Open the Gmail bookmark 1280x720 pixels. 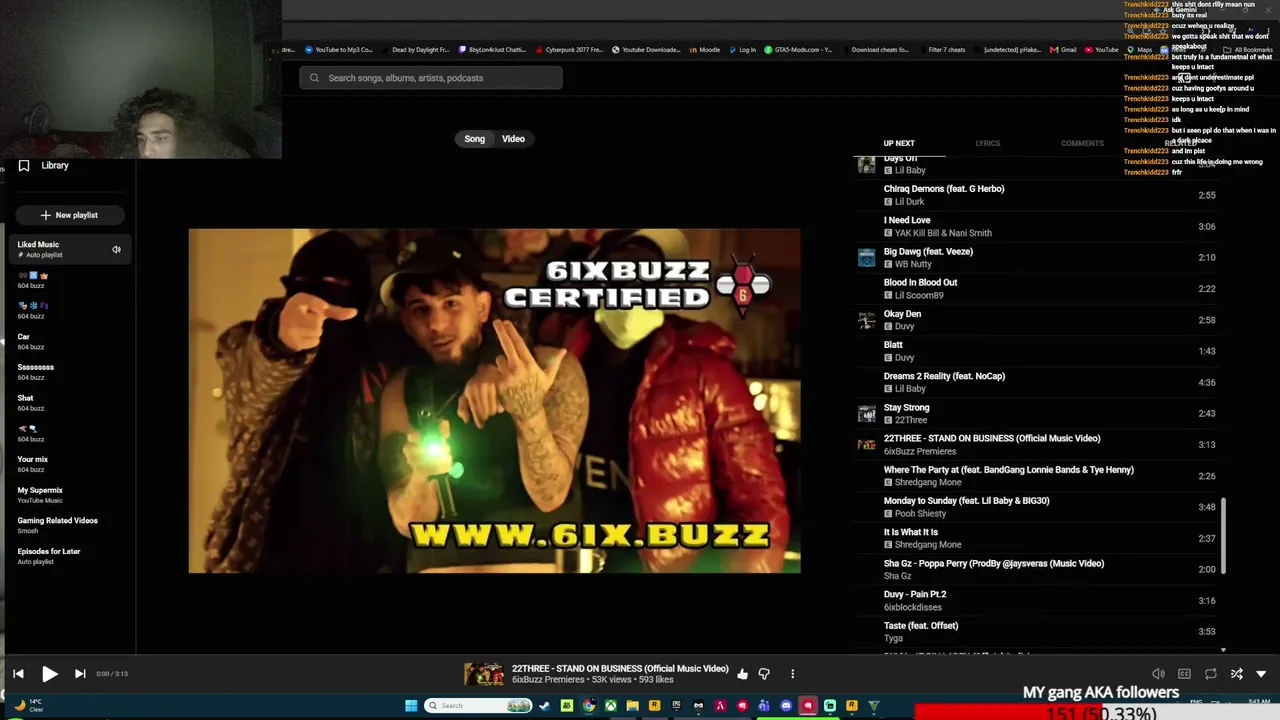[x=1063, y=50]
